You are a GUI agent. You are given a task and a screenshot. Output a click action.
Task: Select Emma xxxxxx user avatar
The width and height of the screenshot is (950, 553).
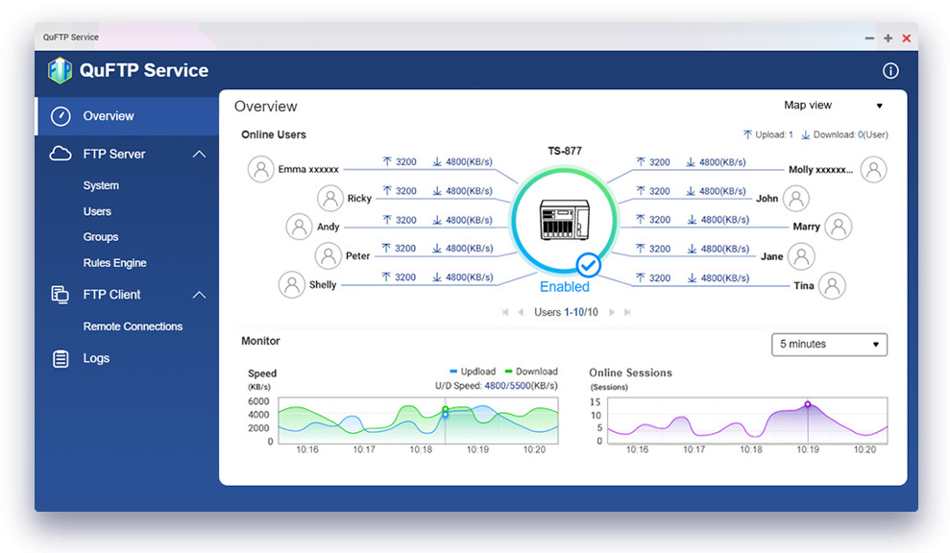click(x=261, y=169)
